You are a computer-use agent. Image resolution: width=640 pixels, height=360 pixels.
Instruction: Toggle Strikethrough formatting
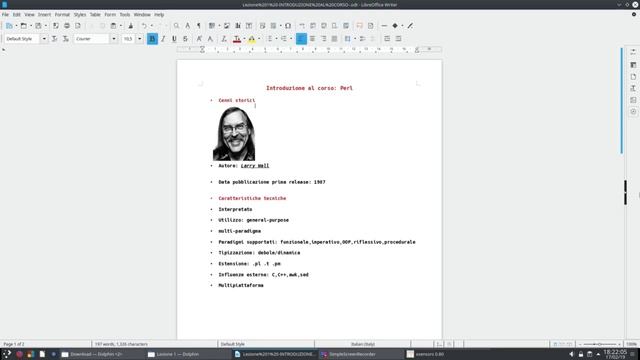tap(185, 39)
